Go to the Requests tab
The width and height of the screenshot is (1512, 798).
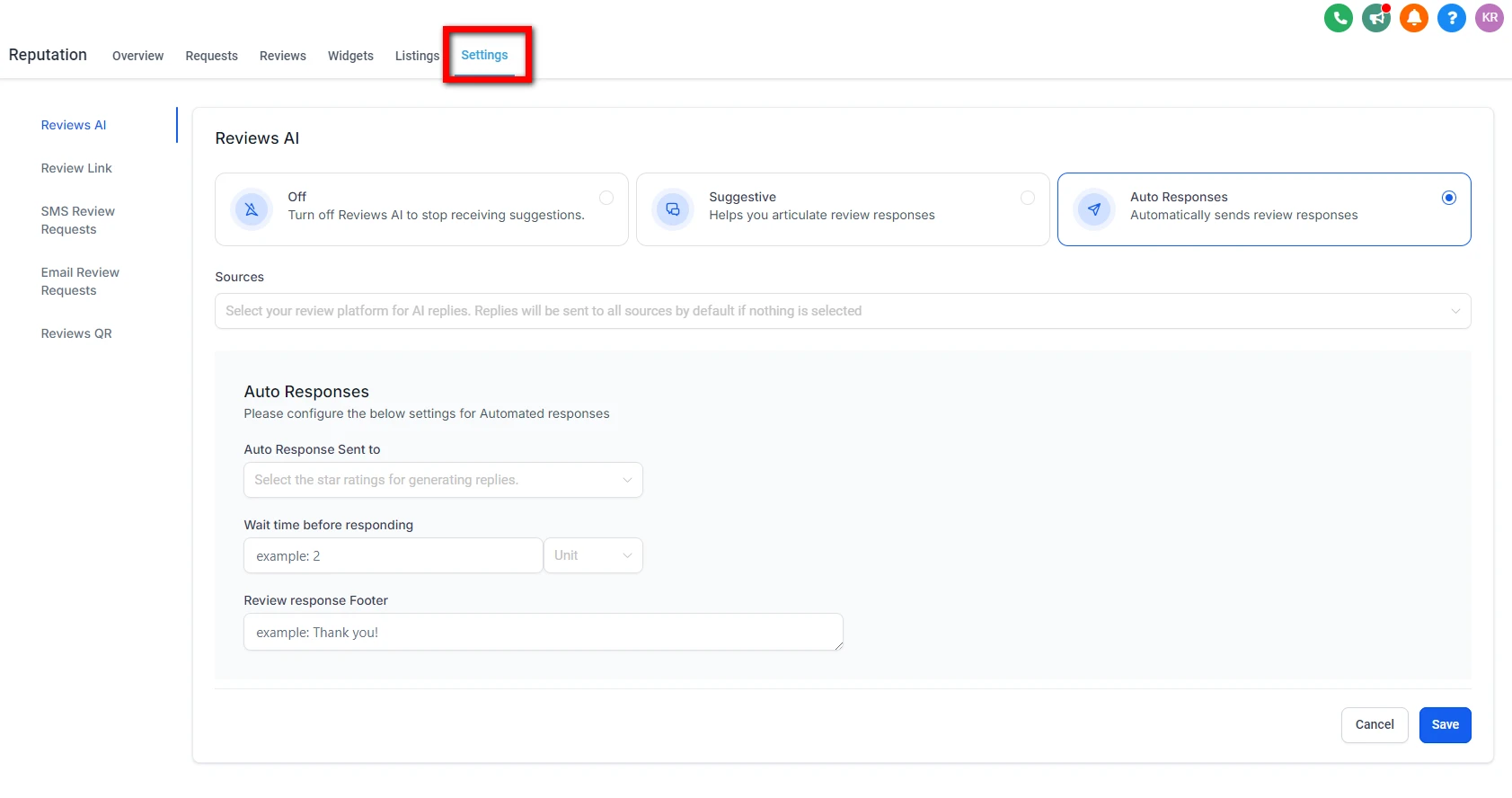[211, 56]
